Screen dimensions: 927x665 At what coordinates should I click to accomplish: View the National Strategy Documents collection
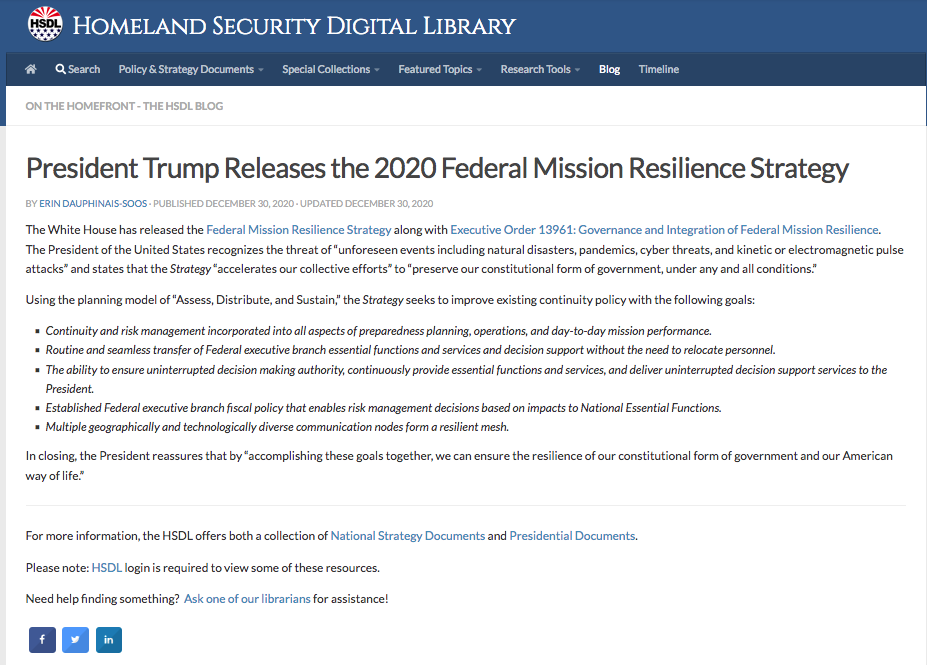[x=407, y=535]
